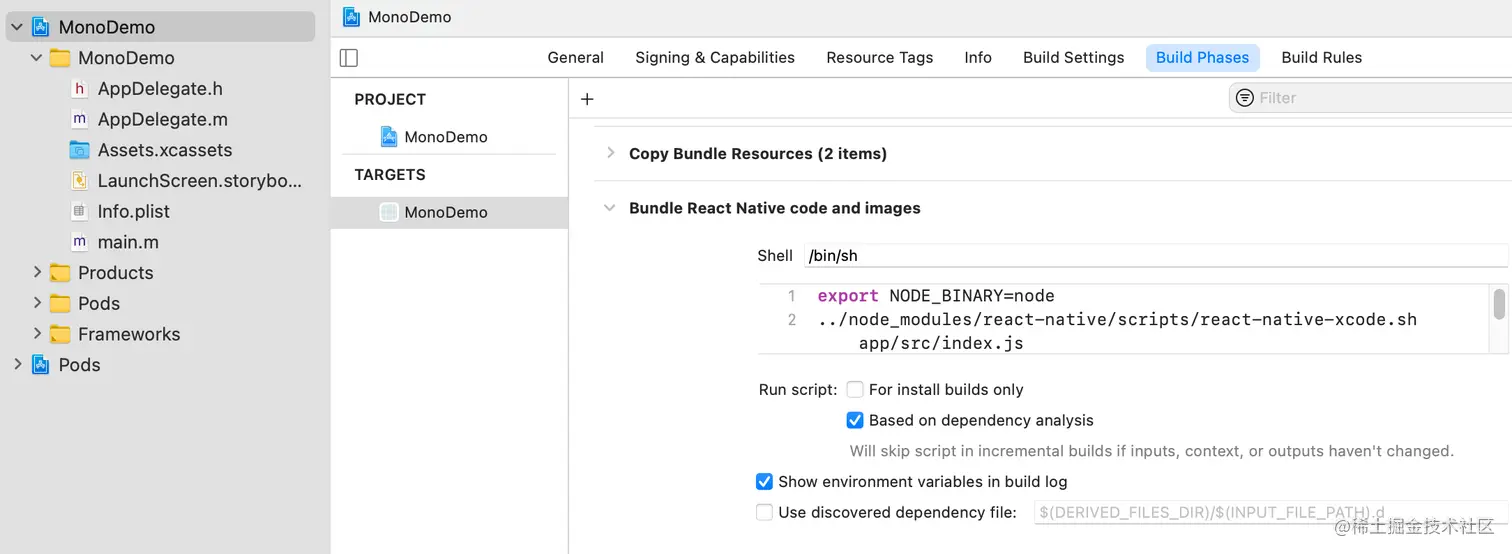The width and height of the screenshot is (1512, 554).
Task: Click script line with react-native-xcode.sh path
Action: 1117,320
